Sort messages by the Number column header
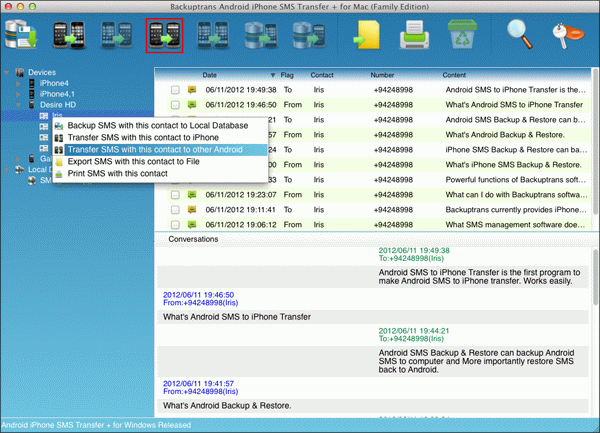This screenshot has height=433, width=600. click(x=382, y=75)
